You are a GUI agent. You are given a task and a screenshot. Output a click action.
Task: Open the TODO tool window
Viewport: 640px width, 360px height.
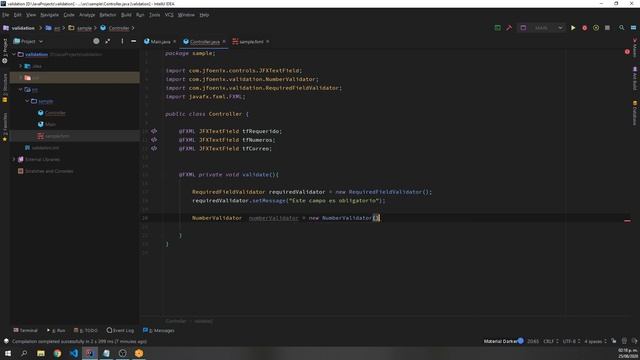[x=86, y=330]
